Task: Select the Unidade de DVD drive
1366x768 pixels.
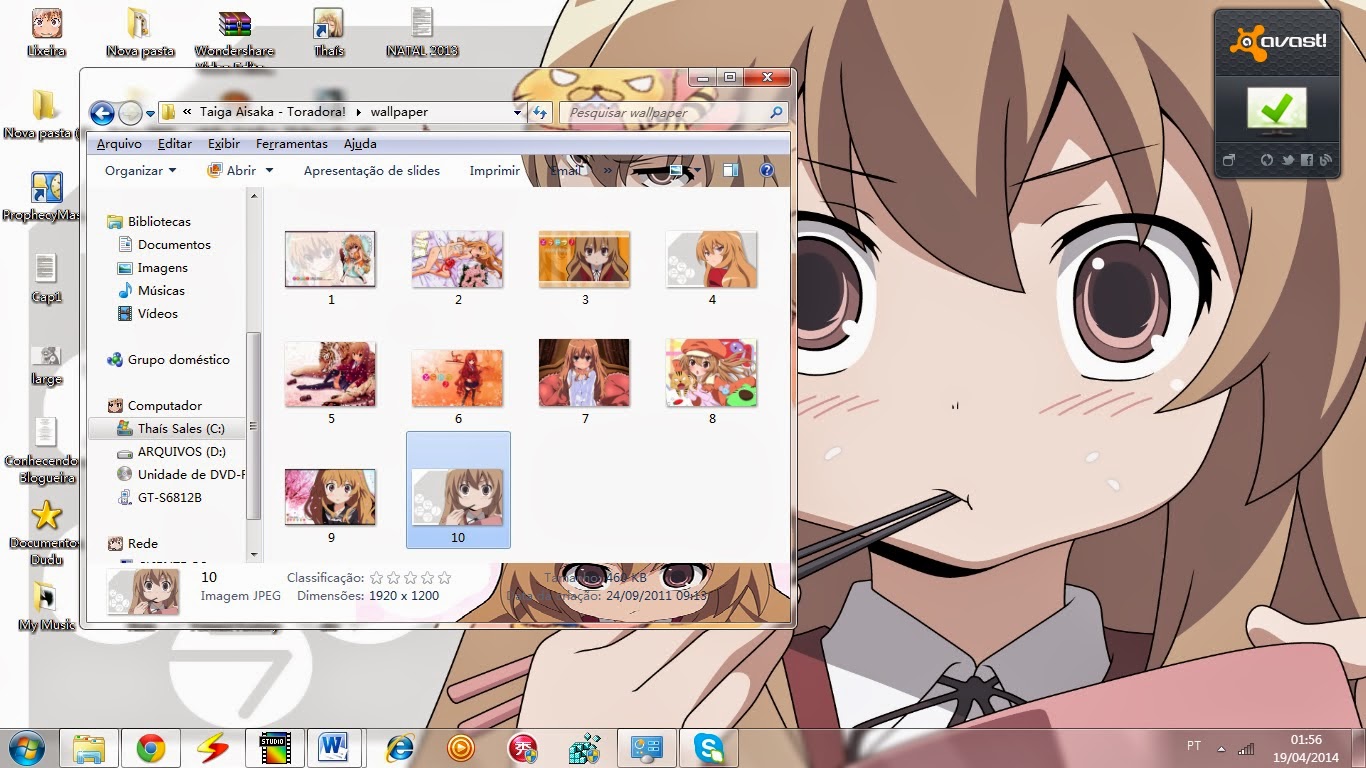Action: click(181, 475)
